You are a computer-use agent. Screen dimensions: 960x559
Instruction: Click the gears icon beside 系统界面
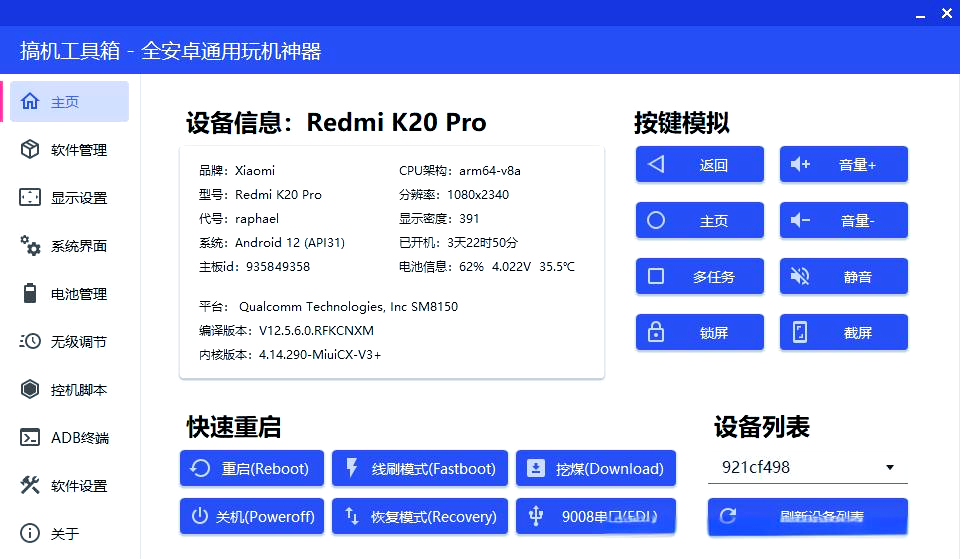point(30,245)
